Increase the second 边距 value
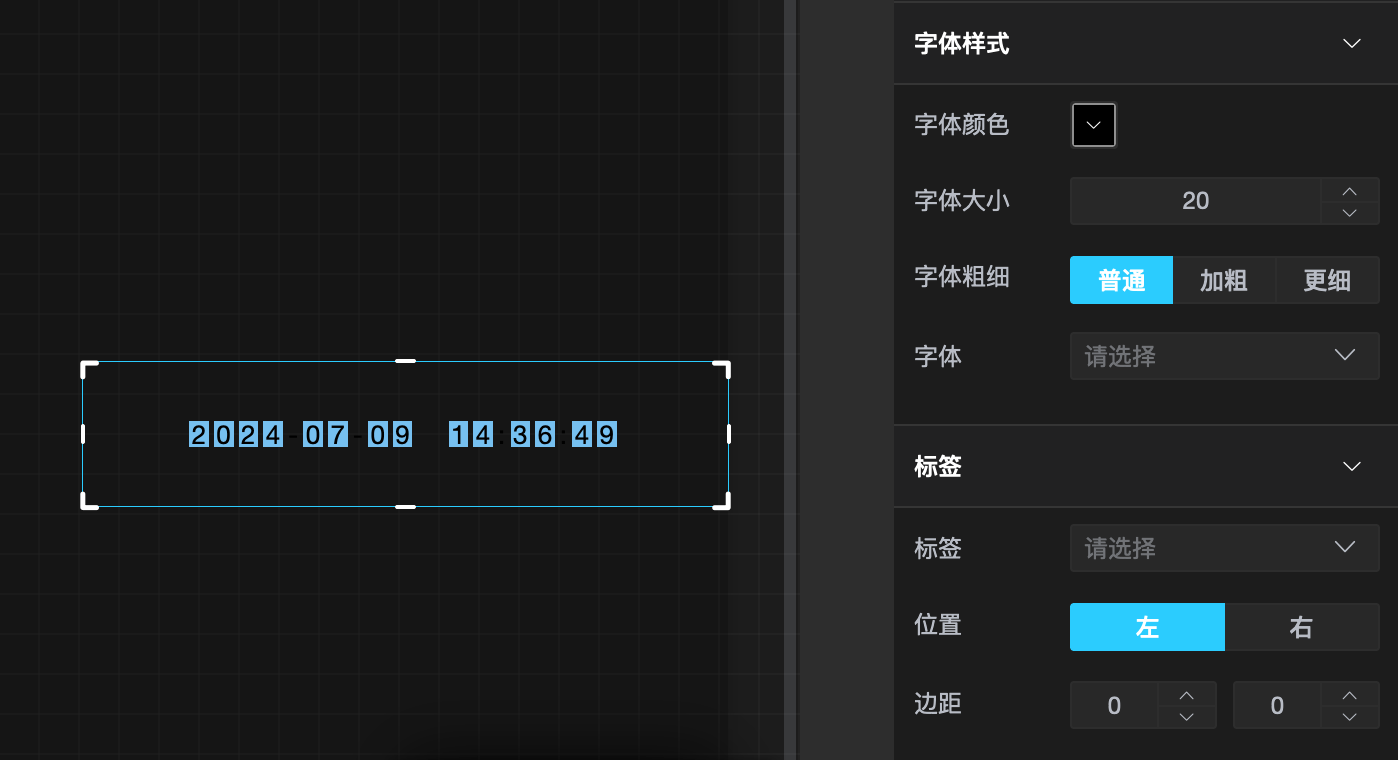The image size is (1398, 760). point(1350,695)
